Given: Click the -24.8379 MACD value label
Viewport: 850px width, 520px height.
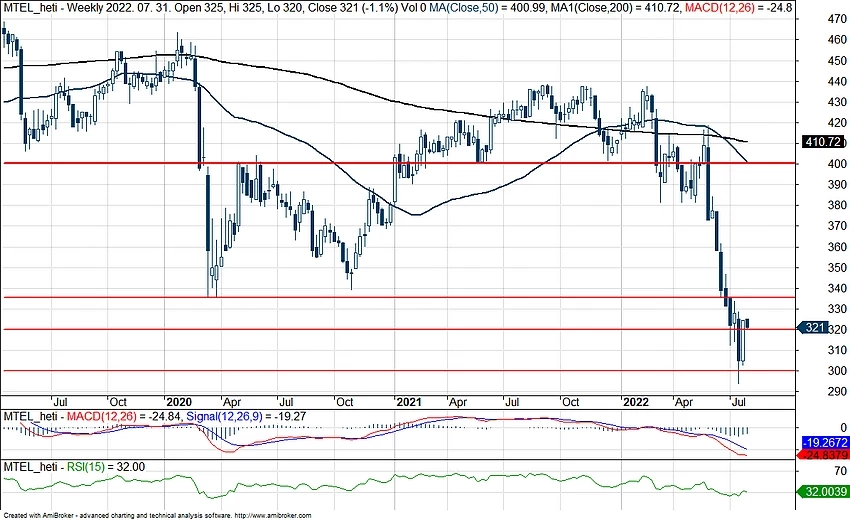Looking at the screenshot, I should 825,455.
